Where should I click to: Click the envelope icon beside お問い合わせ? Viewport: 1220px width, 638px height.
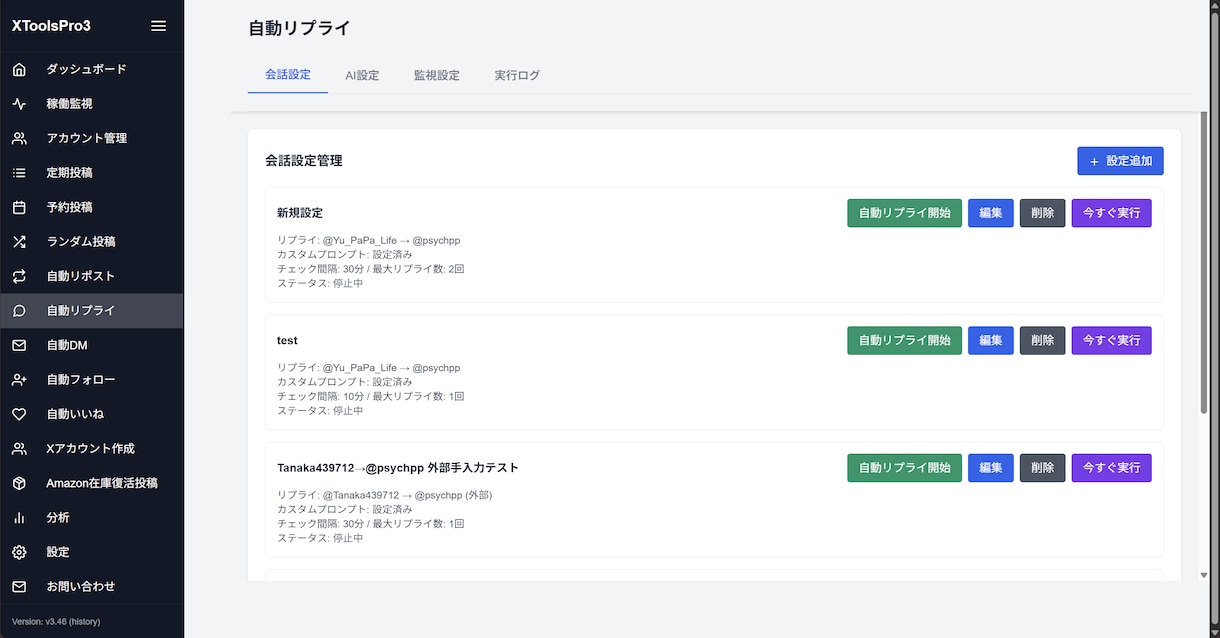click(x=19, y=587)
